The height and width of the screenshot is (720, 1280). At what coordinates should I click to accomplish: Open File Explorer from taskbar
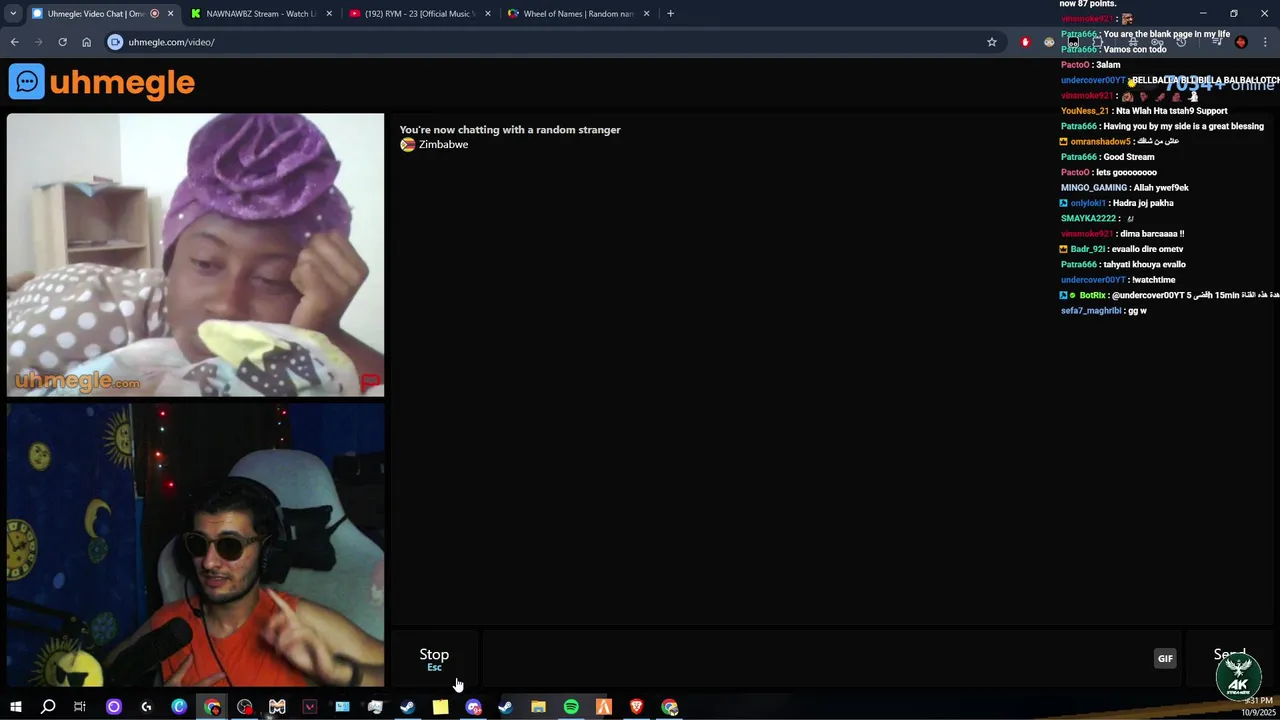(x=538, y=707)
